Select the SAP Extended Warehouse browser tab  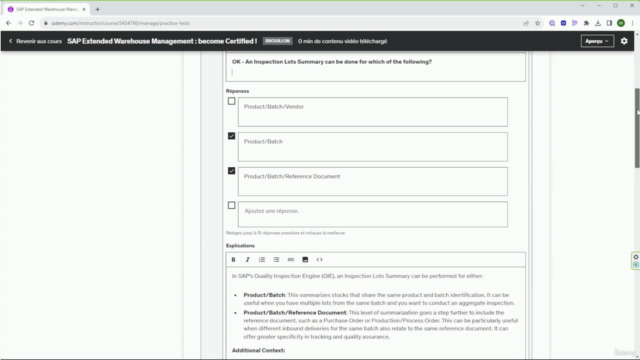46,9
